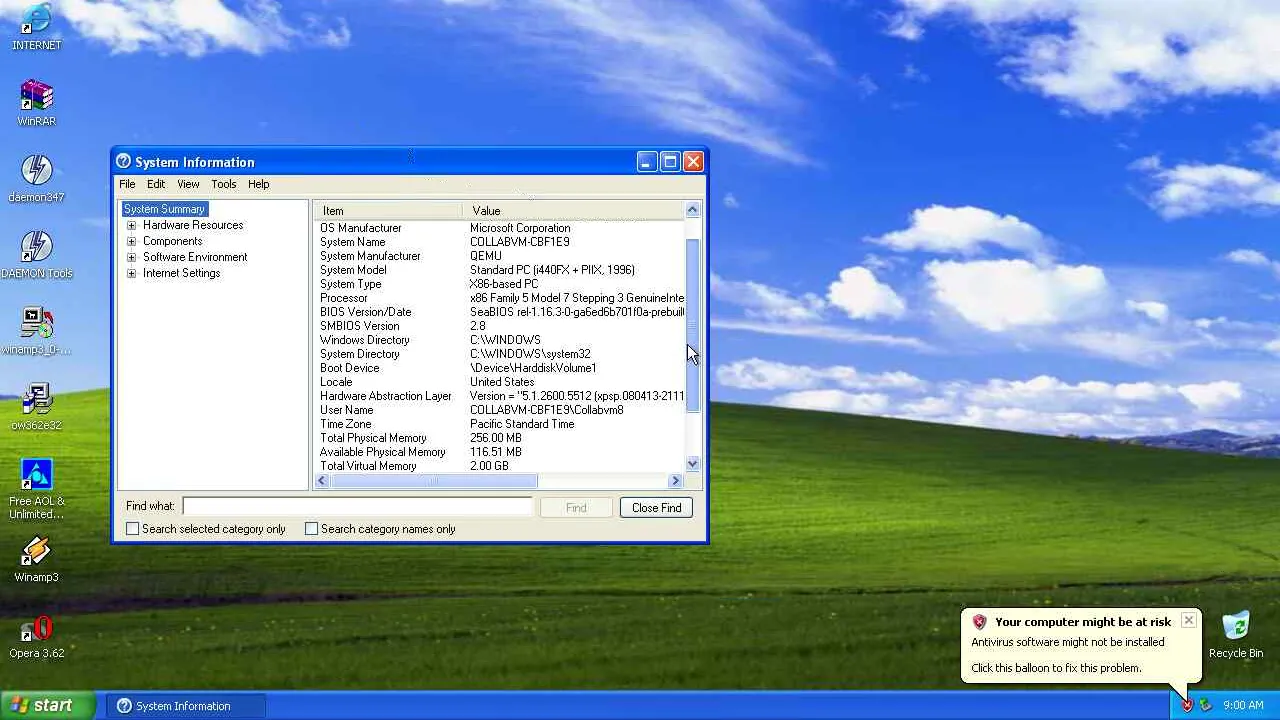Open the View menu
This screenshot has height=720, width=1280.
pos(188,184)
